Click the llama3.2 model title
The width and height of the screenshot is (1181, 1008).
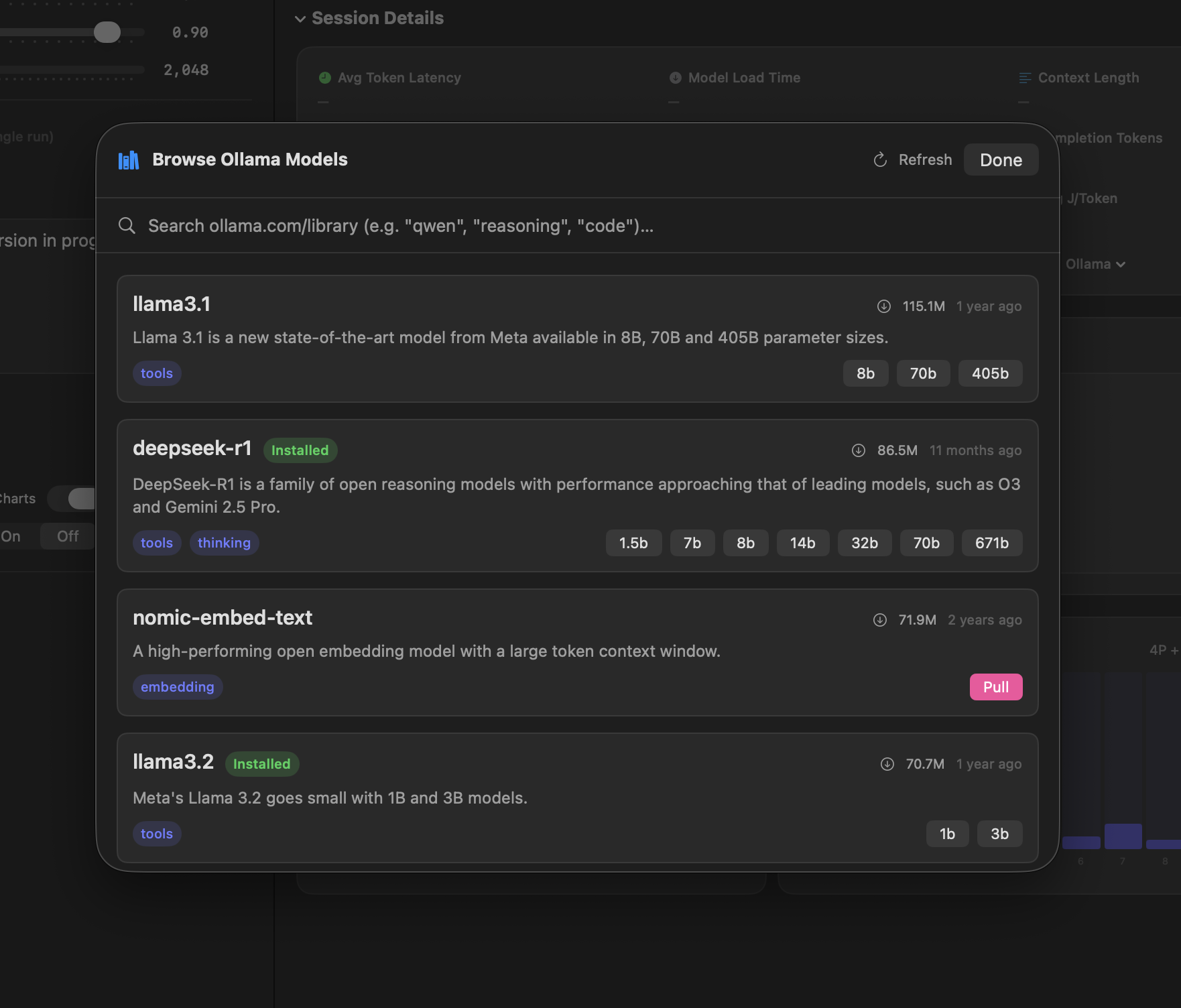click(x=174, y=762)
